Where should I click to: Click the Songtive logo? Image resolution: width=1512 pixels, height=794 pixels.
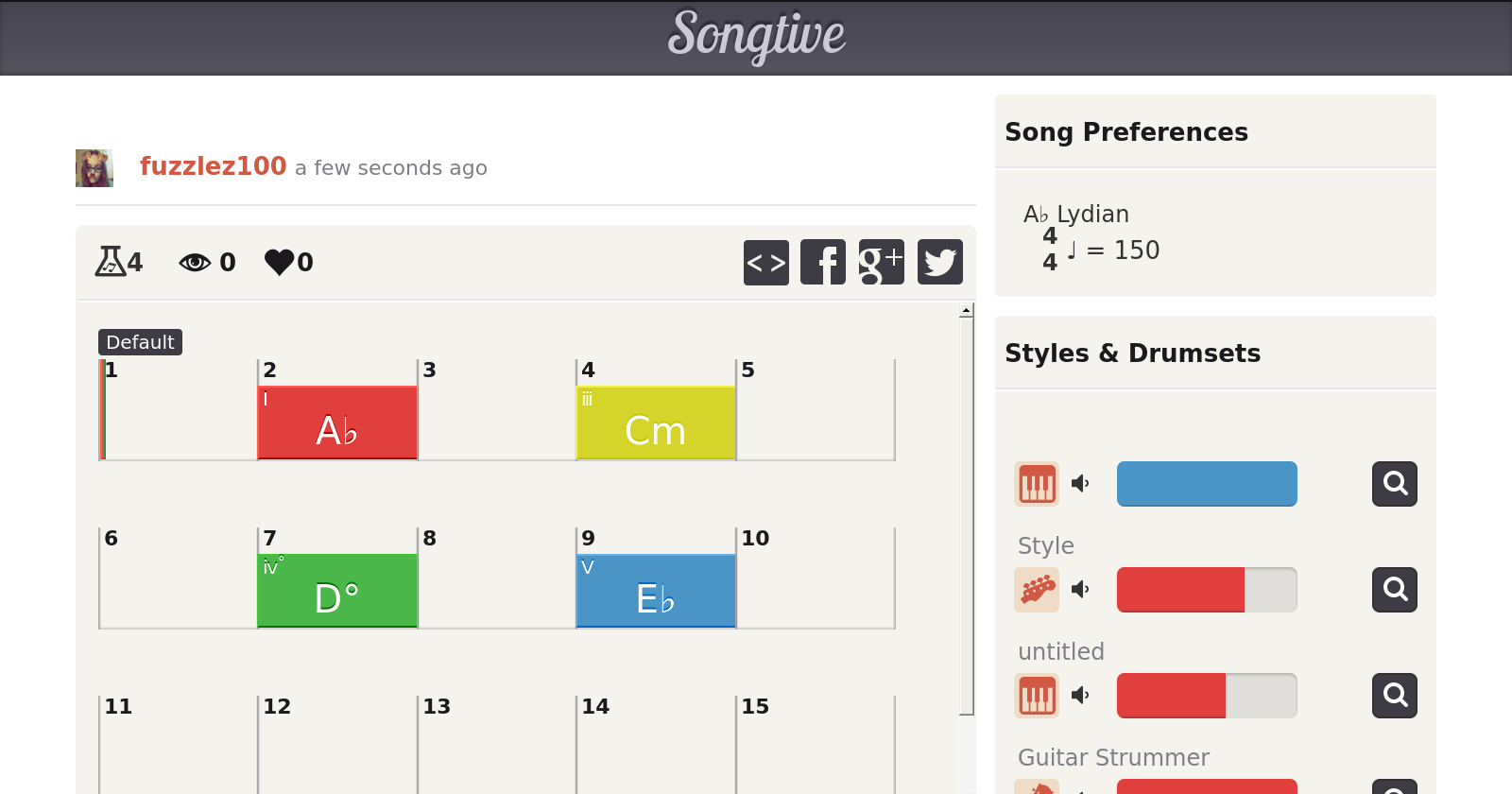(x=756, y=36)
